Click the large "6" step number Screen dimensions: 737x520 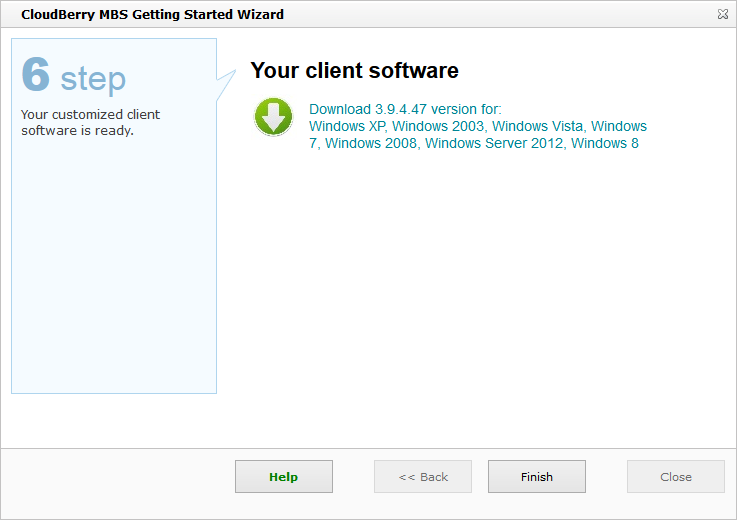(x=36, y=75)
